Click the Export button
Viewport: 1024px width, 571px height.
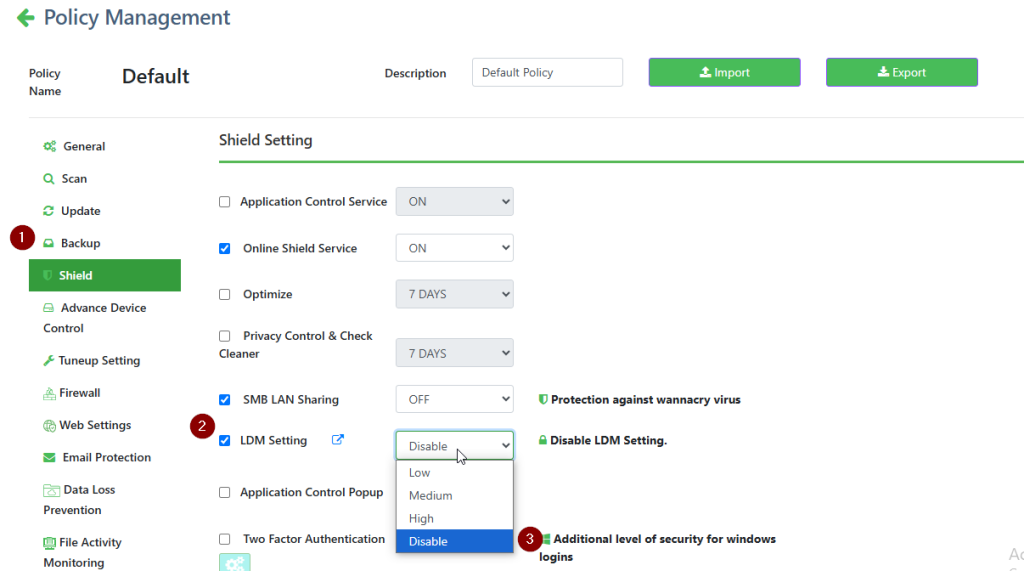901,73
